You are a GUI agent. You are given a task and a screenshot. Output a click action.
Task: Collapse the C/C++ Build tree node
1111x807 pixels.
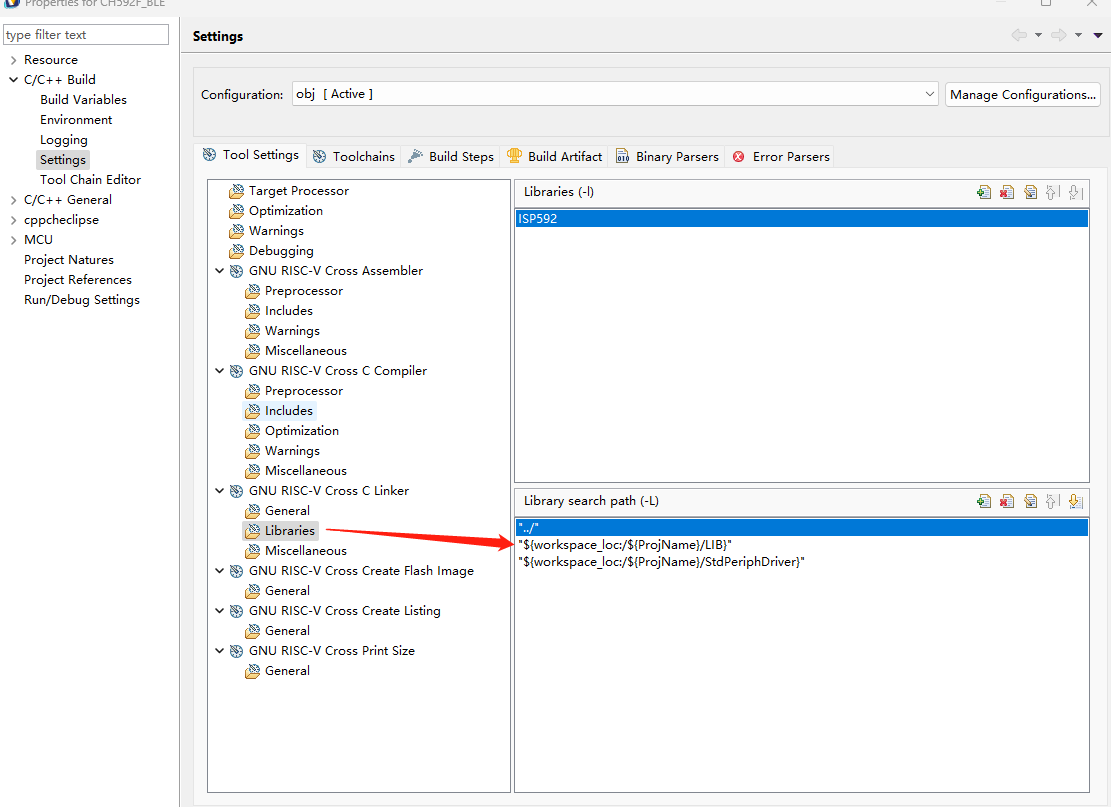(13, 80)
